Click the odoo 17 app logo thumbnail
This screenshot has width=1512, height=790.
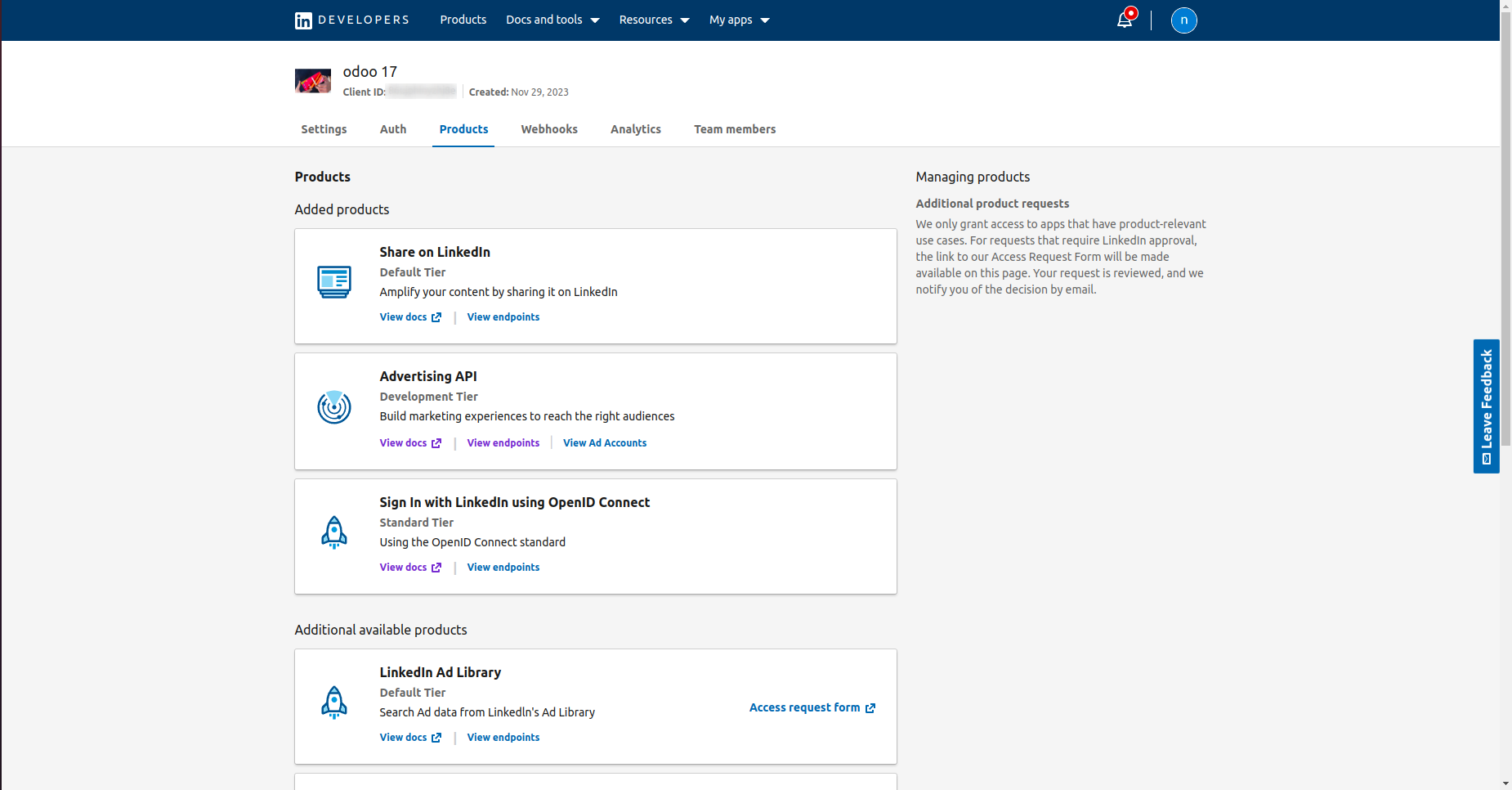tap(313, 81)
